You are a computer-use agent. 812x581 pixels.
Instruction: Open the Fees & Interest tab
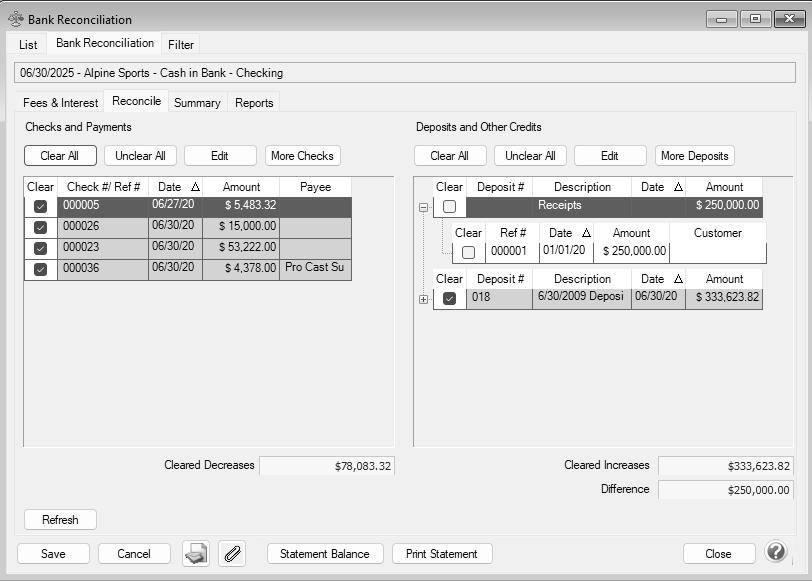(61, 102)
